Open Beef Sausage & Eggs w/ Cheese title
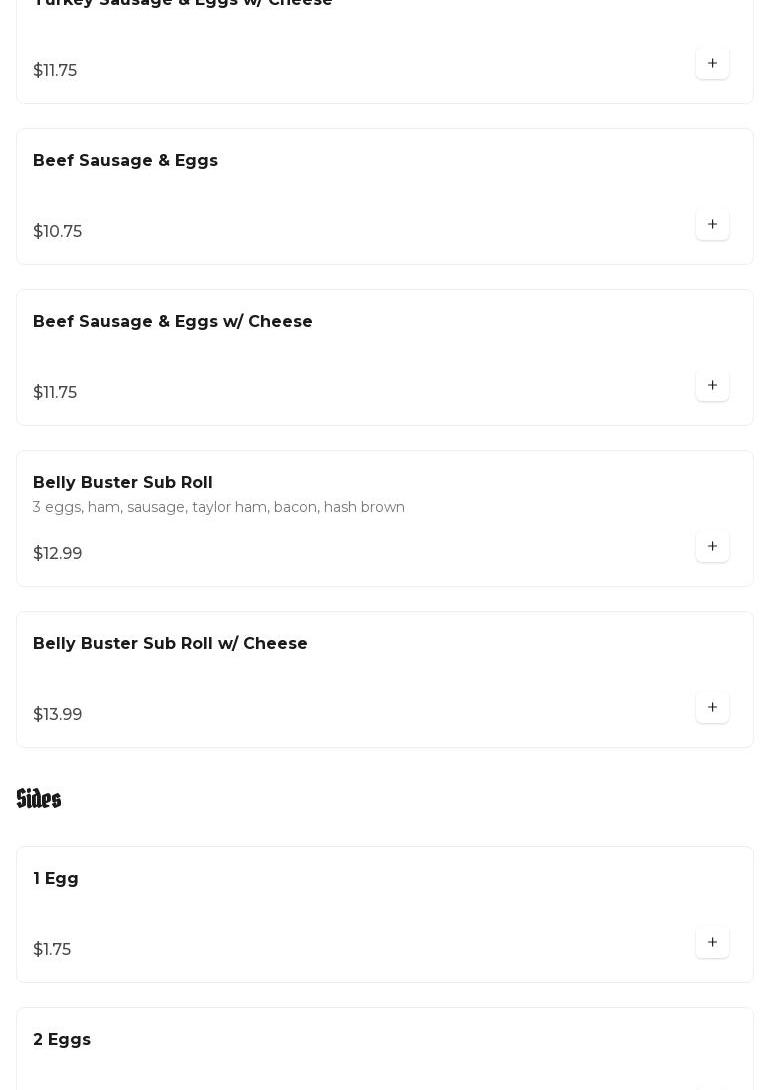This screenshot has width=770, height=1090. (172, 322)
